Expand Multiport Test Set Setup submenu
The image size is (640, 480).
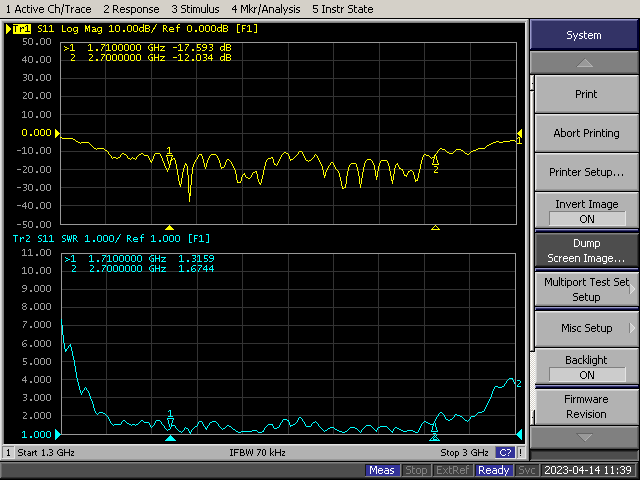click(x=586, y=289)
